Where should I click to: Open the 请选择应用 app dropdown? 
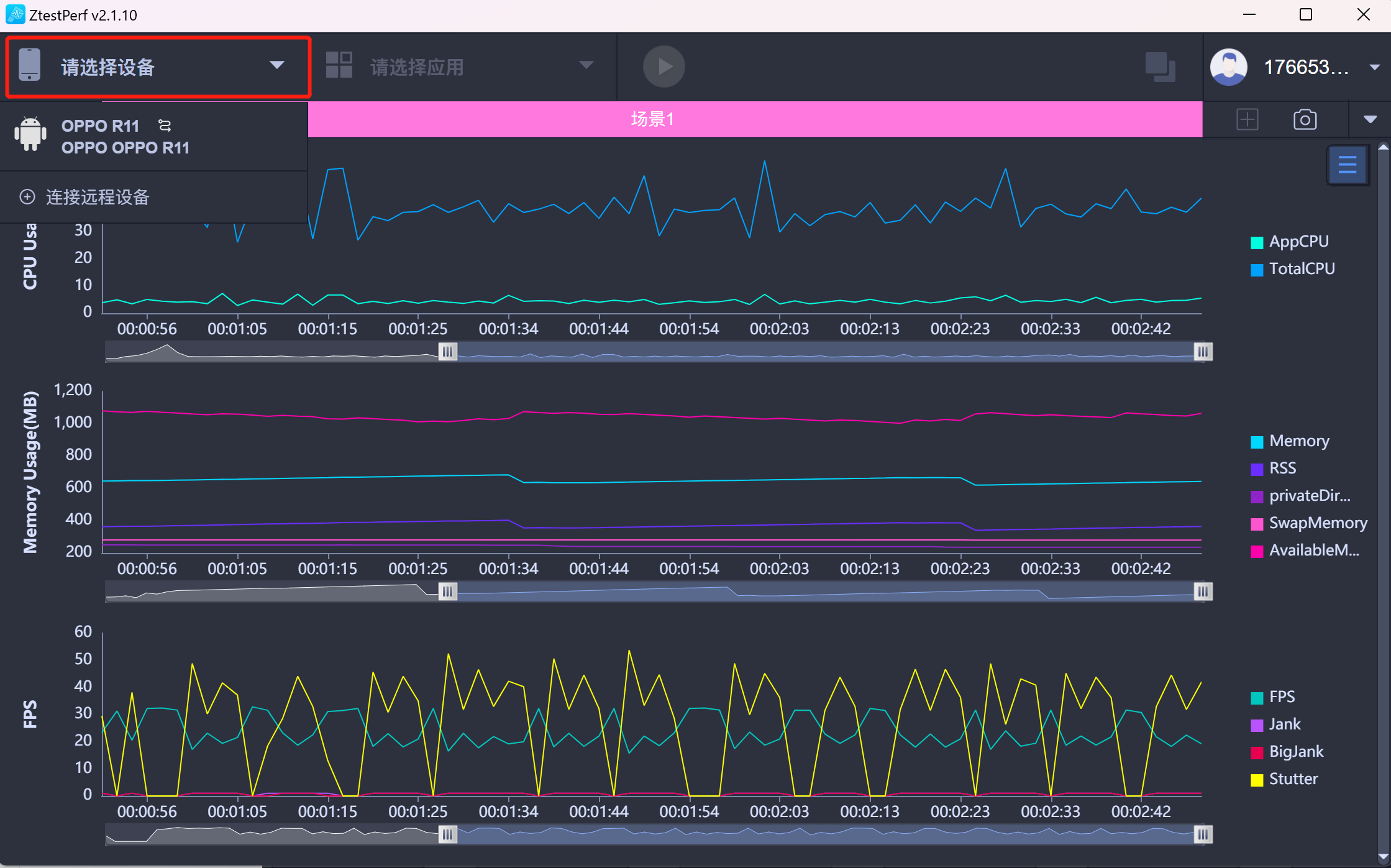pyautogui.click(x=461, y=66)
